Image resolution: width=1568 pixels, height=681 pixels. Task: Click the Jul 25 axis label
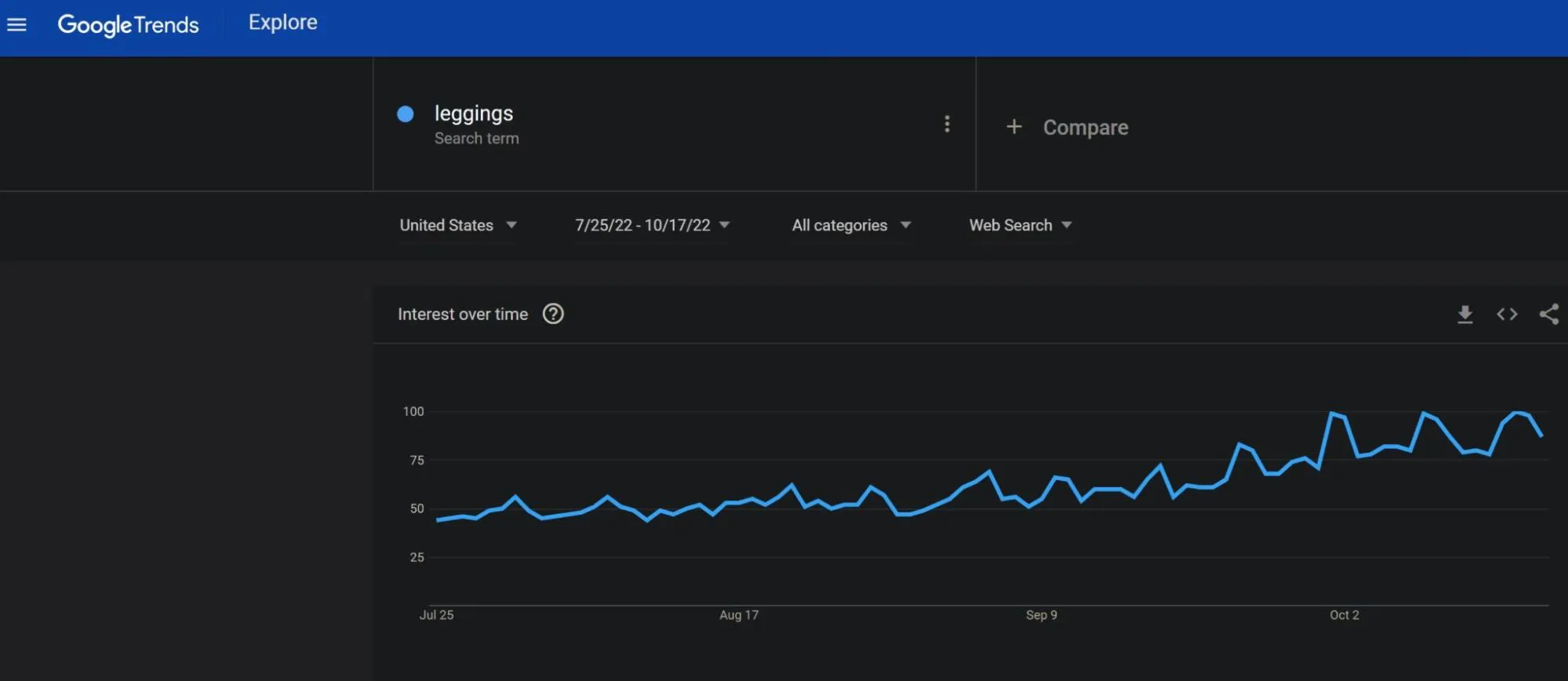point(437,615)
